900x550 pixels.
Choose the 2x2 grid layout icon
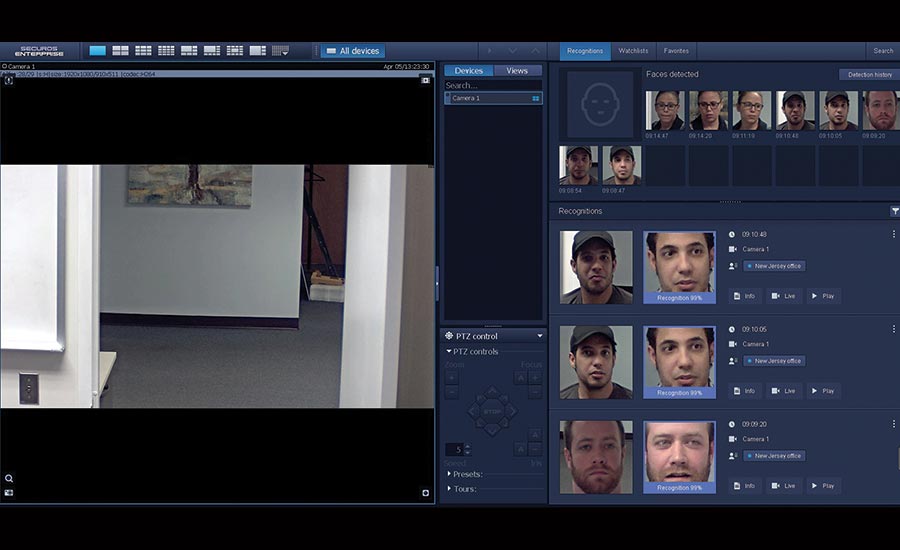120,50
